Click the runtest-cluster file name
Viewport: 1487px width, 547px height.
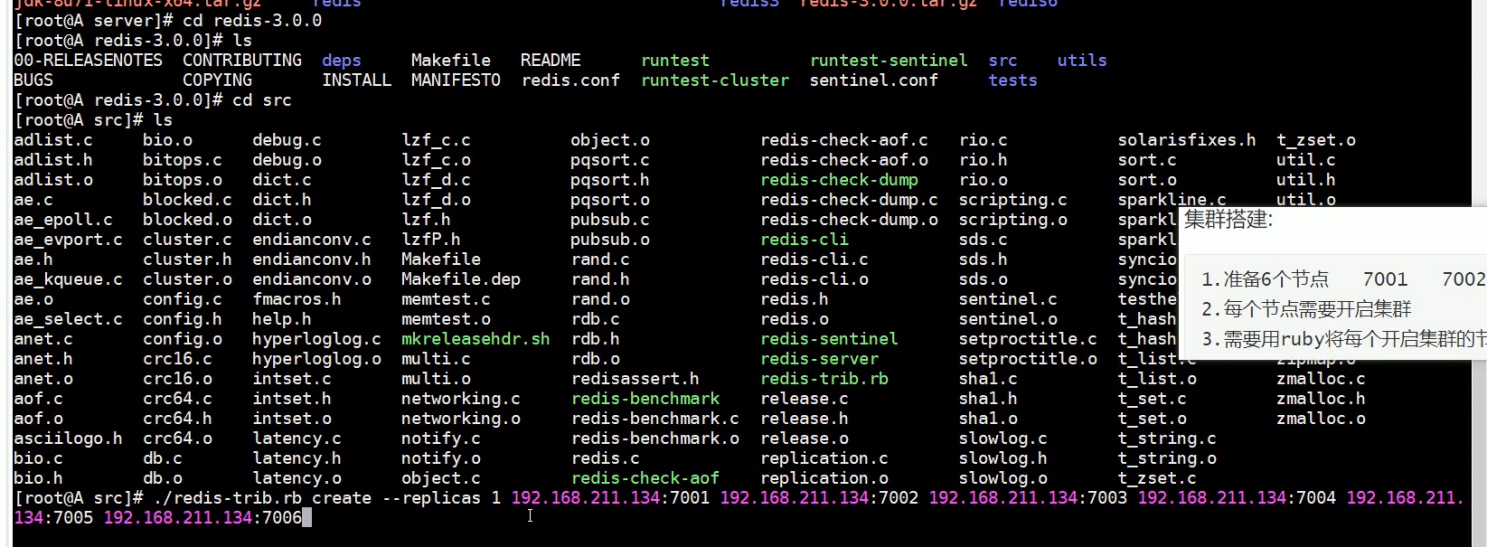[x=715, y=80]
